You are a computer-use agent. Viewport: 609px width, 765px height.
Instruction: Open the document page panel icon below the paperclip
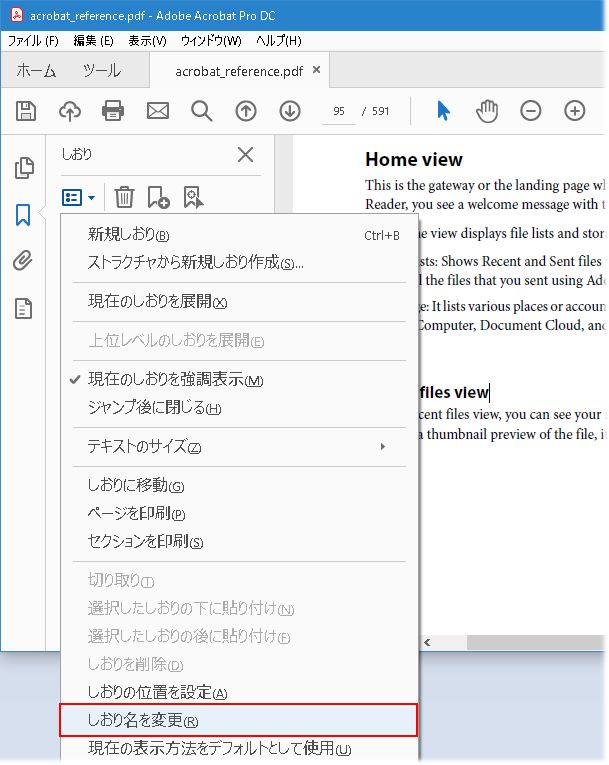point(23,308)
